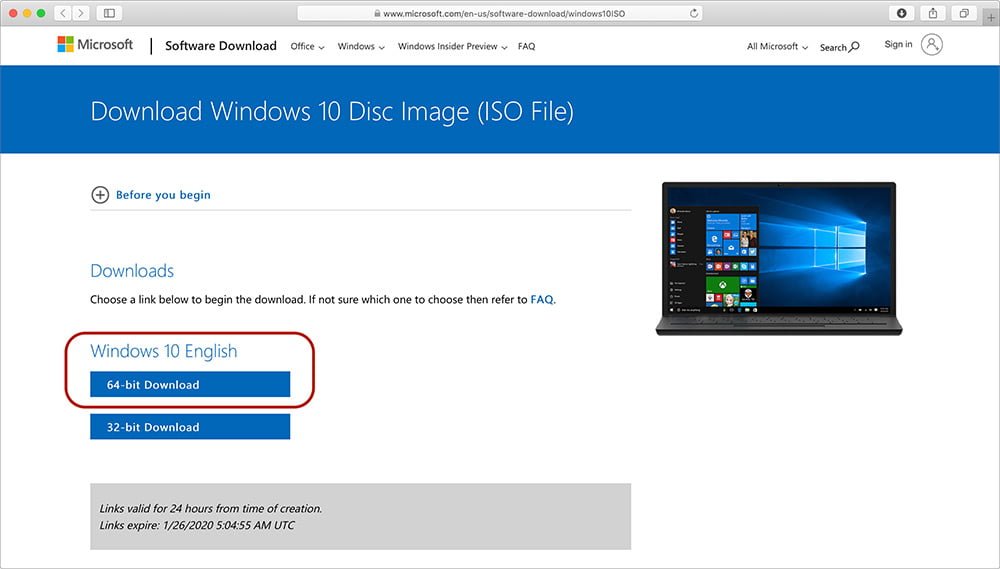1000x569 pixels.
Task: Click the Microsoft logo
Action: click(x=95, y=45)
